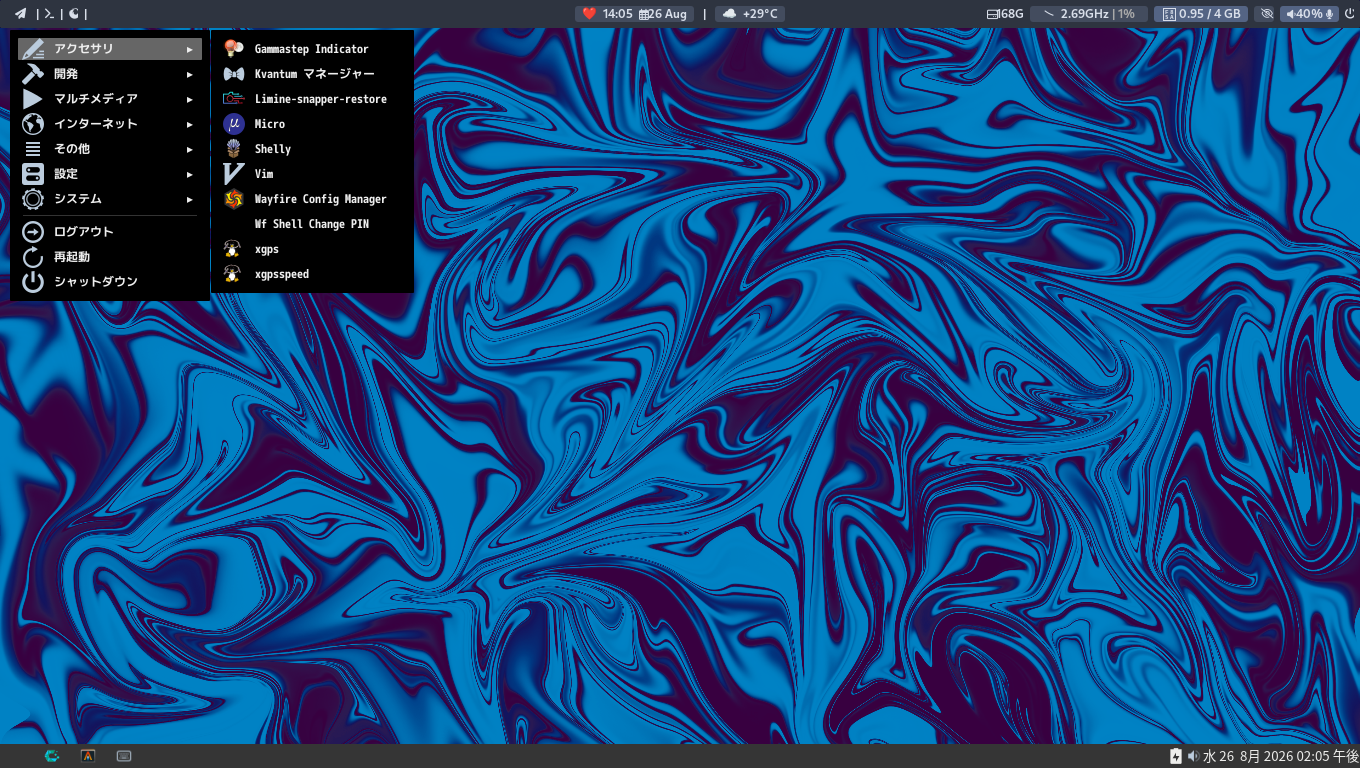This screenshot has height=768, width=1360.
Task: Mute the 40% volume speaker
Action: pos(1304,14)
